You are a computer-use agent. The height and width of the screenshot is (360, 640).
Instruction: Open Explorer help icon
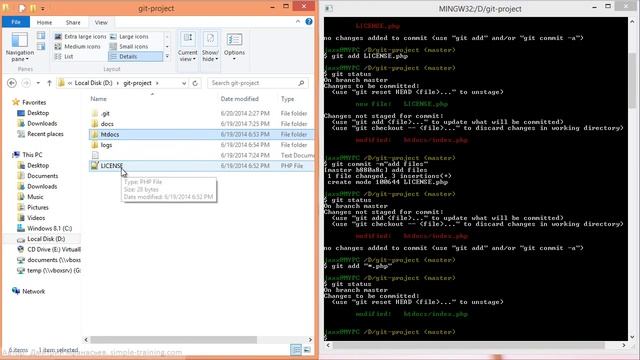[309, 22]
